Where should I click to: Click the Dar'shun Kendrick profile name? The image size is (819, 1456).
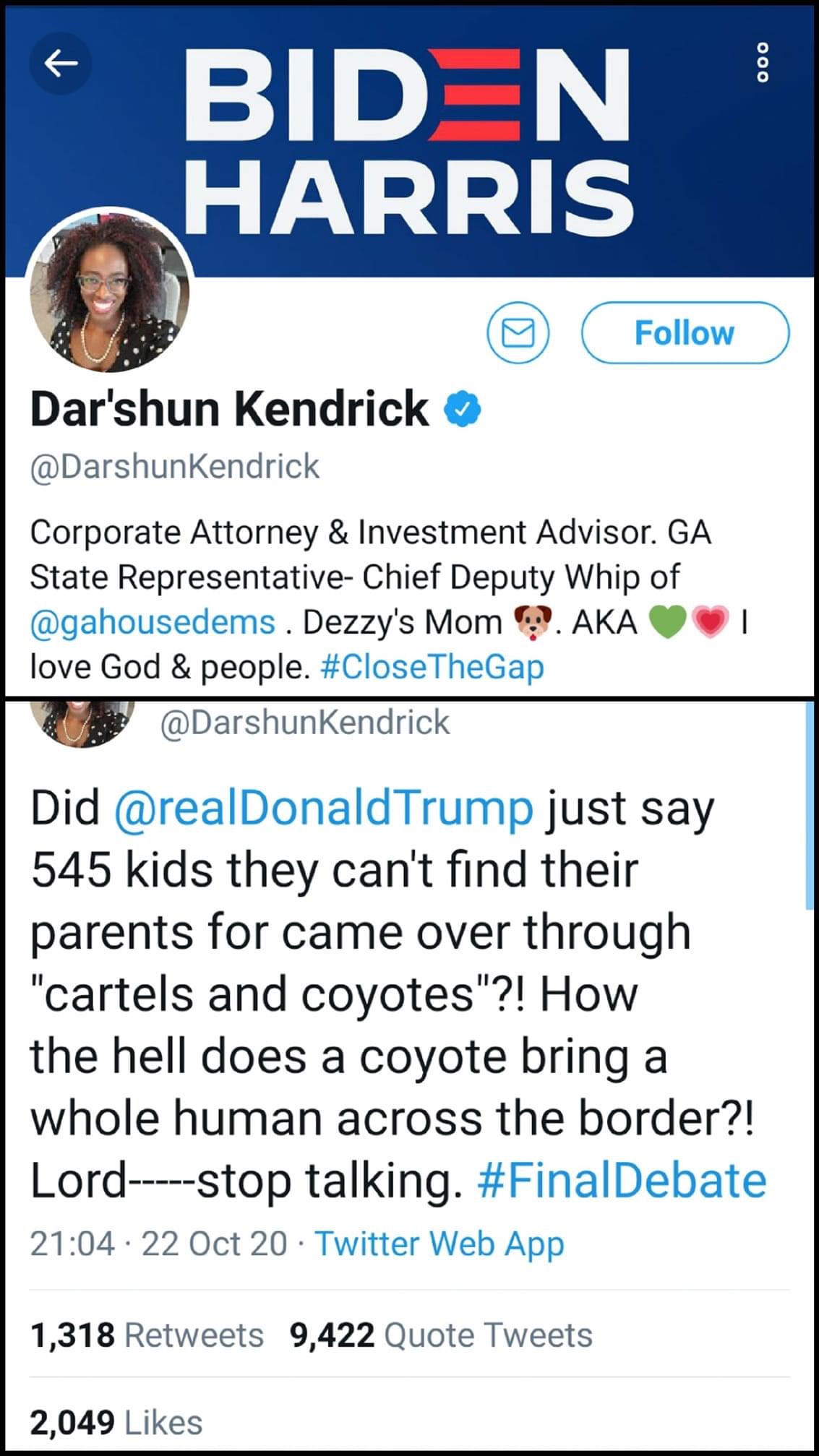(229, 409)
